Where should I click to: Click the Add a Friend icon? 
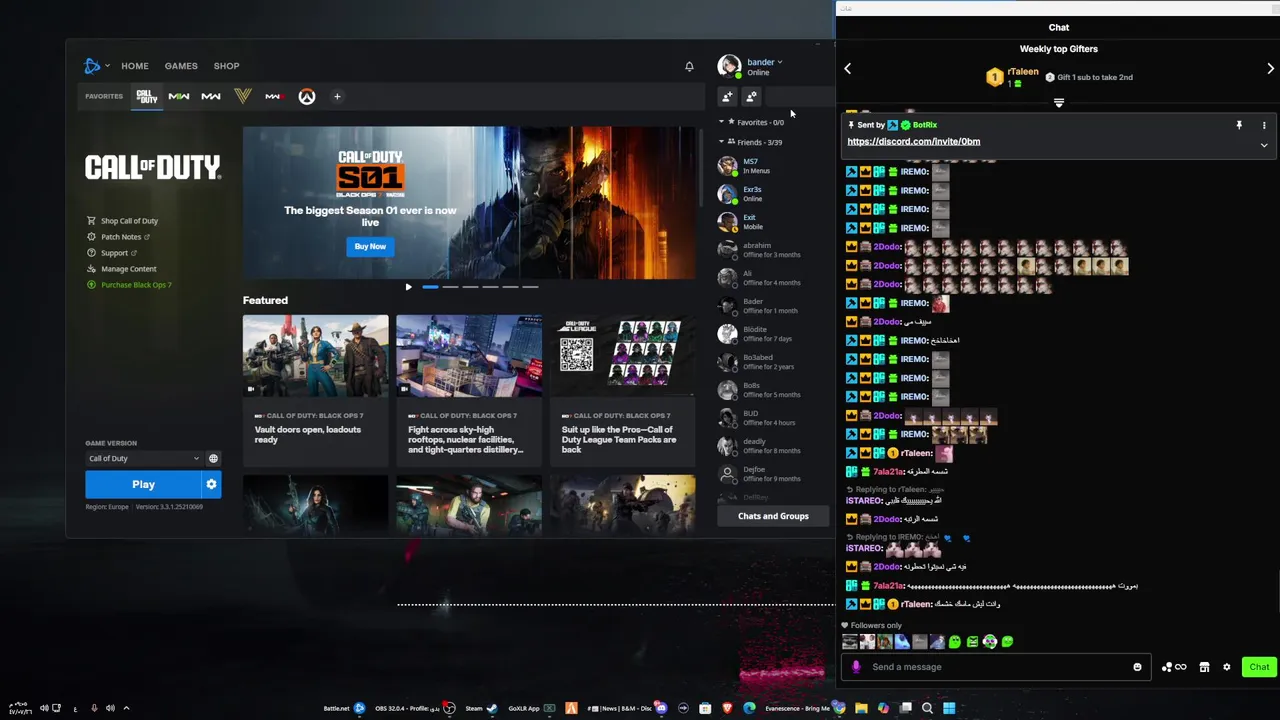727,96
